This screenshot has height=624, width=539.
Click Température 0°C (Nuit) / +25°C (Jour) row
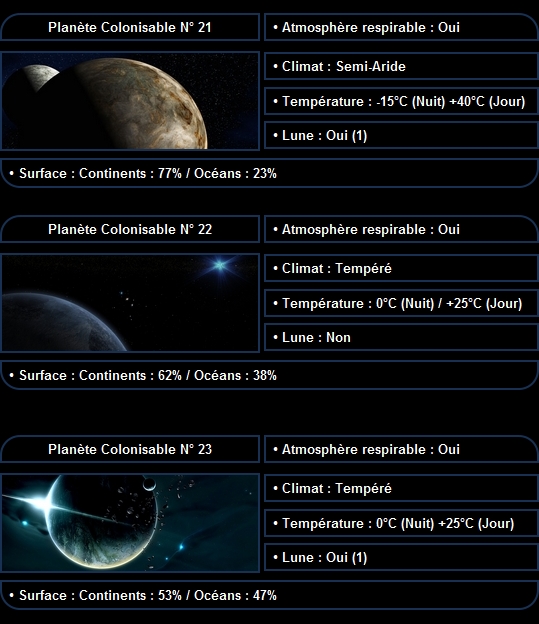tap(401, 303)
